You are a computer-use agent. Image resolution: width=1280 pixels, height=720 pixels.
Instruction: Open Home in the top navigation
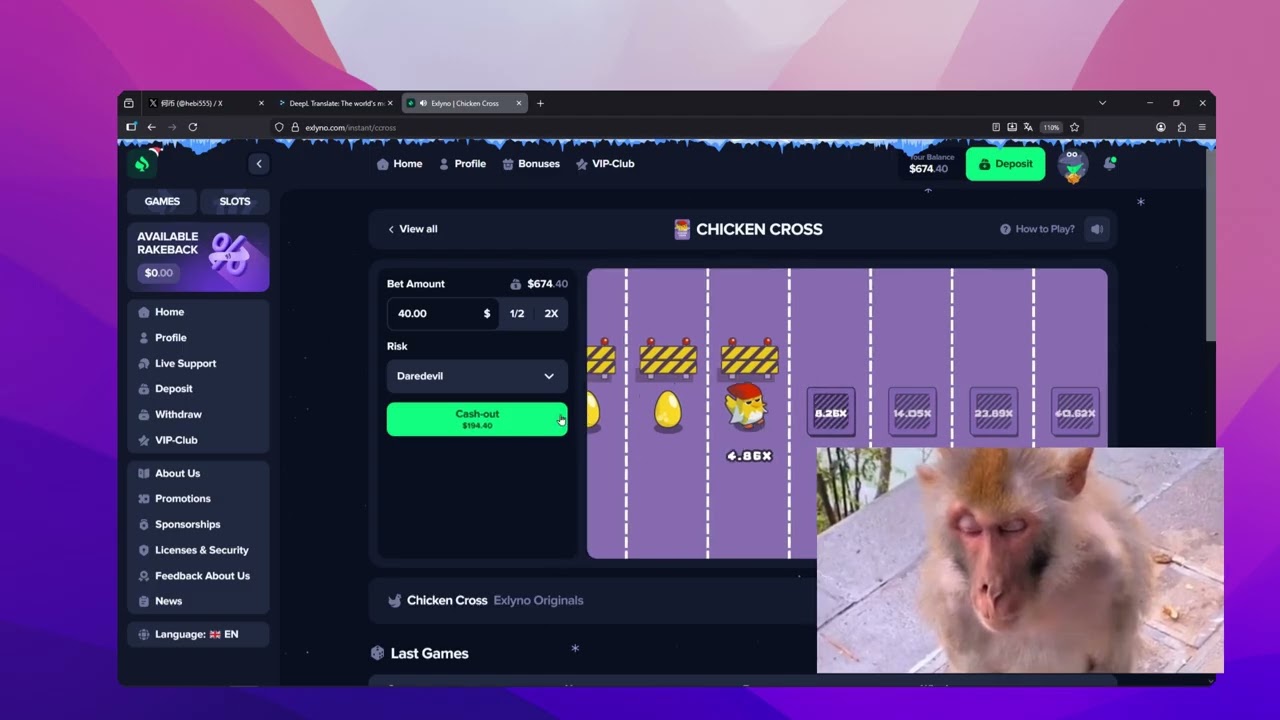coord(399,164)
